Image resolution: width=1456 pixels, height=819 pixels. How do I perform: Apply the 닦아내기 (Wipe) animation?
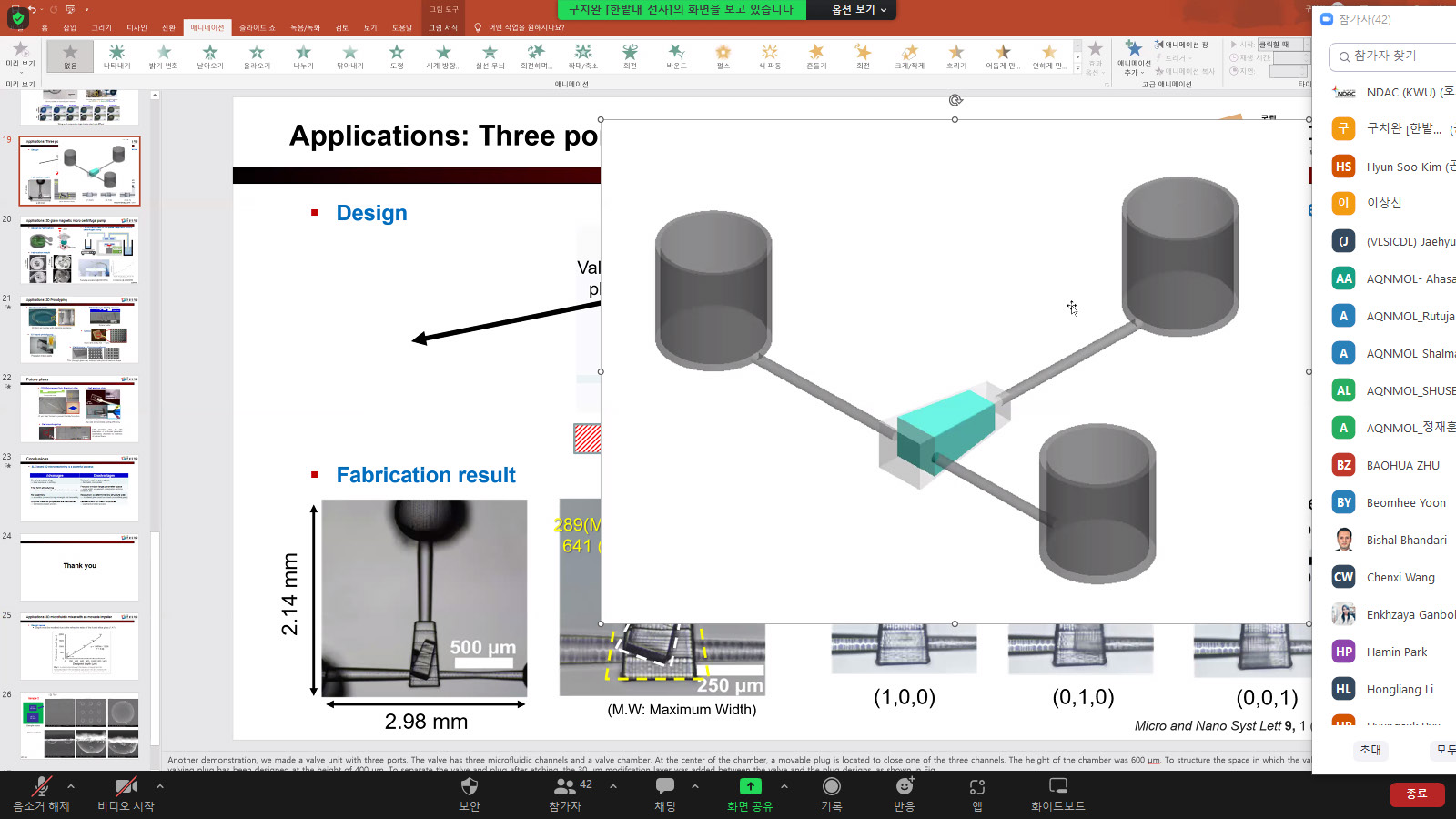pyautogui.click(x=350, y=56)
